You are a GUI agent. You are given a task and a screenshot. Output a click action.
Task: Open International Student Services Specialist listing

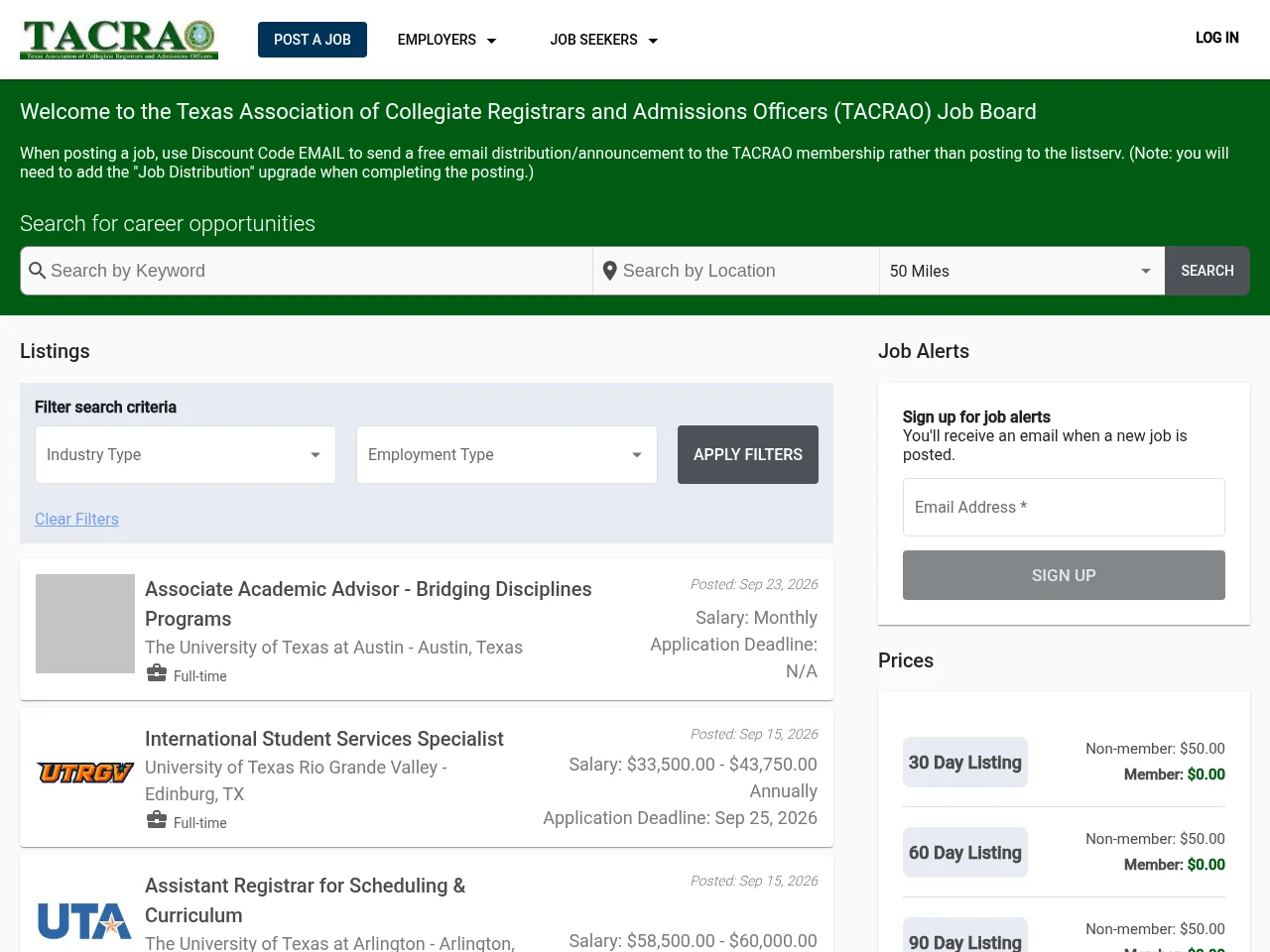324,739
